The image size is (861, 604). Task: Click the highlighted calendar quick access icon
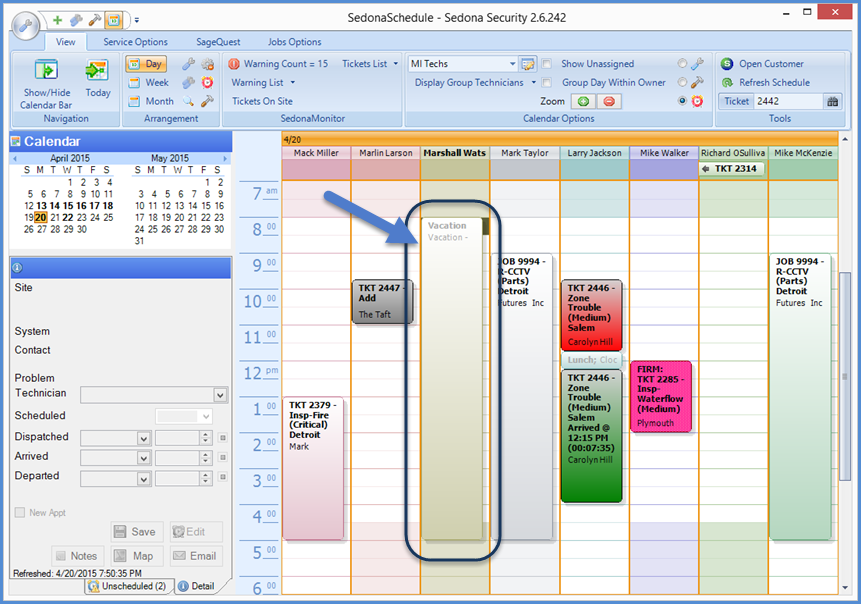point(114,20)
